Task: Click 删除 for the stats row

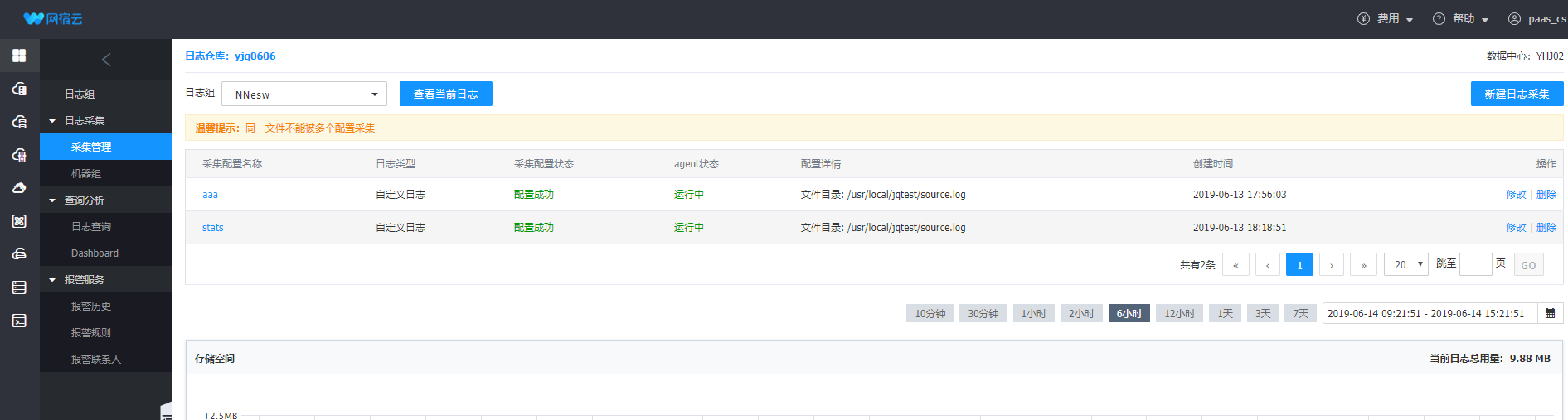Action: coord(1546,227)
